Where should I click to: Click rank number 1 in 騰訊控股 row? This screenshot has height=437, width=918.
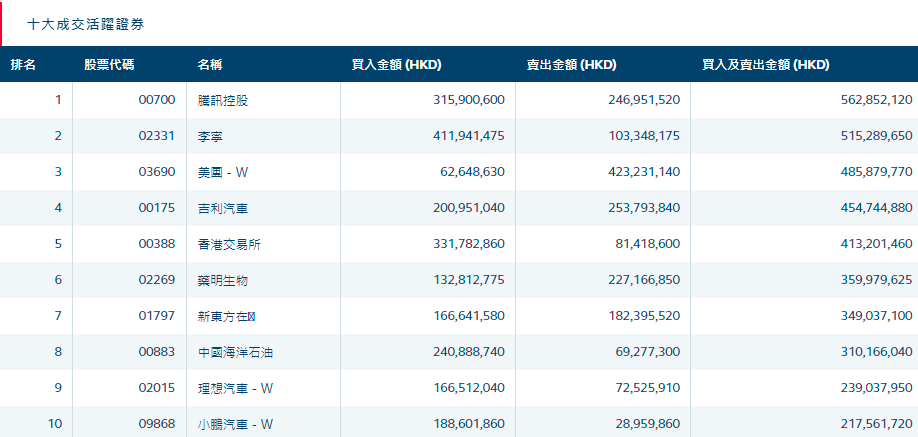[x=58, y=100]
